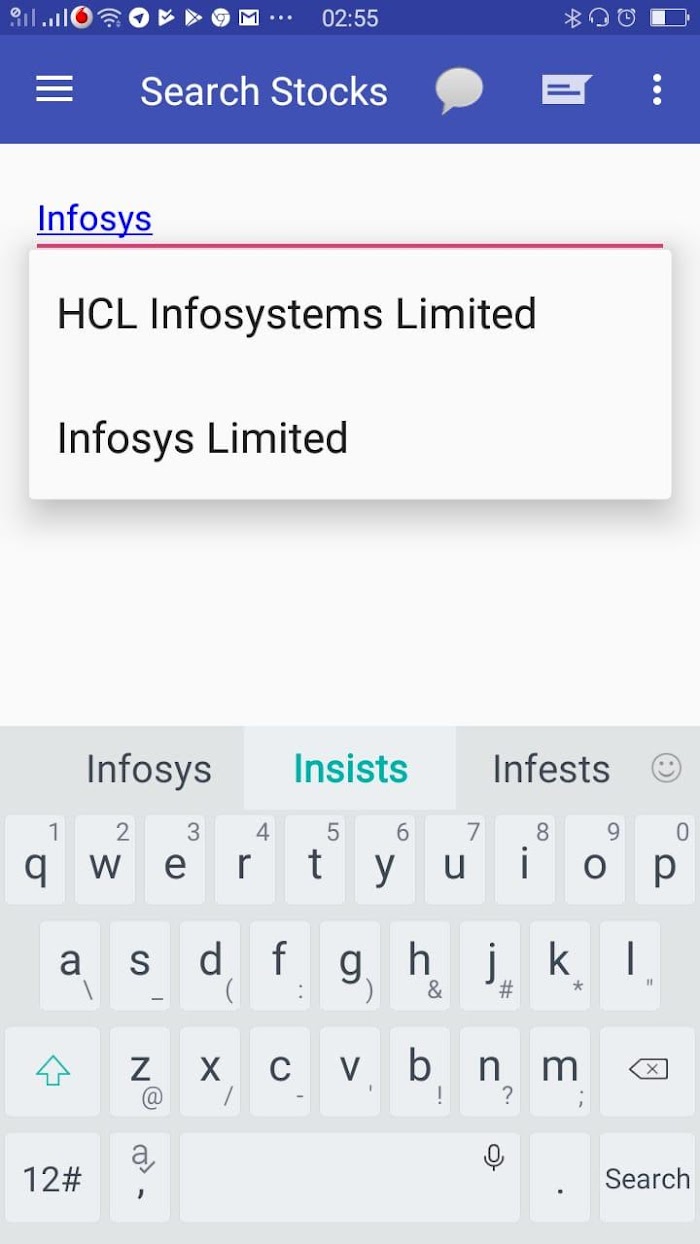Pick the Insists keyboard suggestion
Viewport: 700px width, 1244px height.
(x=350, y=769)
